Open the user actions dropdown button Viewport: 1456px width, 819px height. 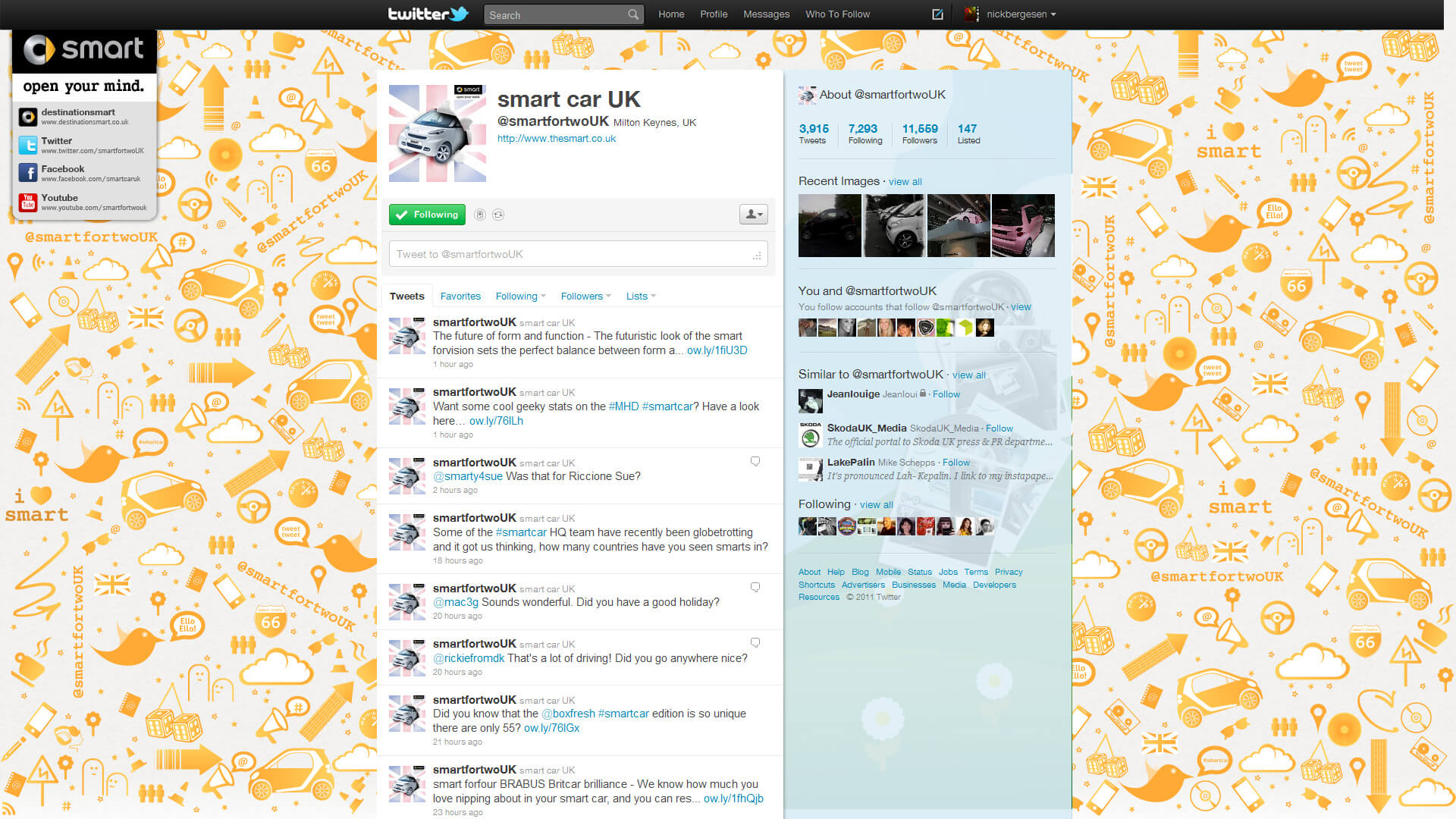click(x=753, y=215)
